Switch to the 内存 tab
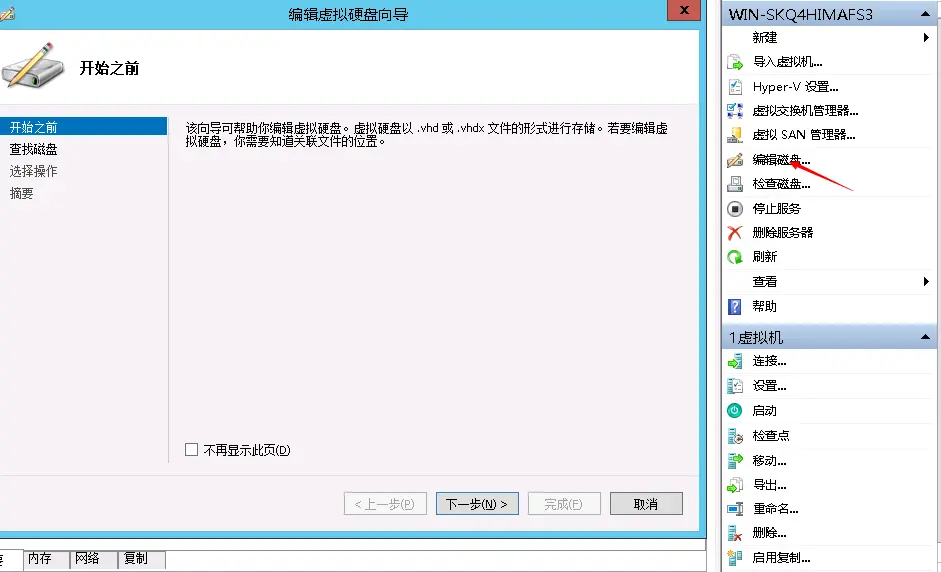This screenshot has height=572, width=941. 46,559
